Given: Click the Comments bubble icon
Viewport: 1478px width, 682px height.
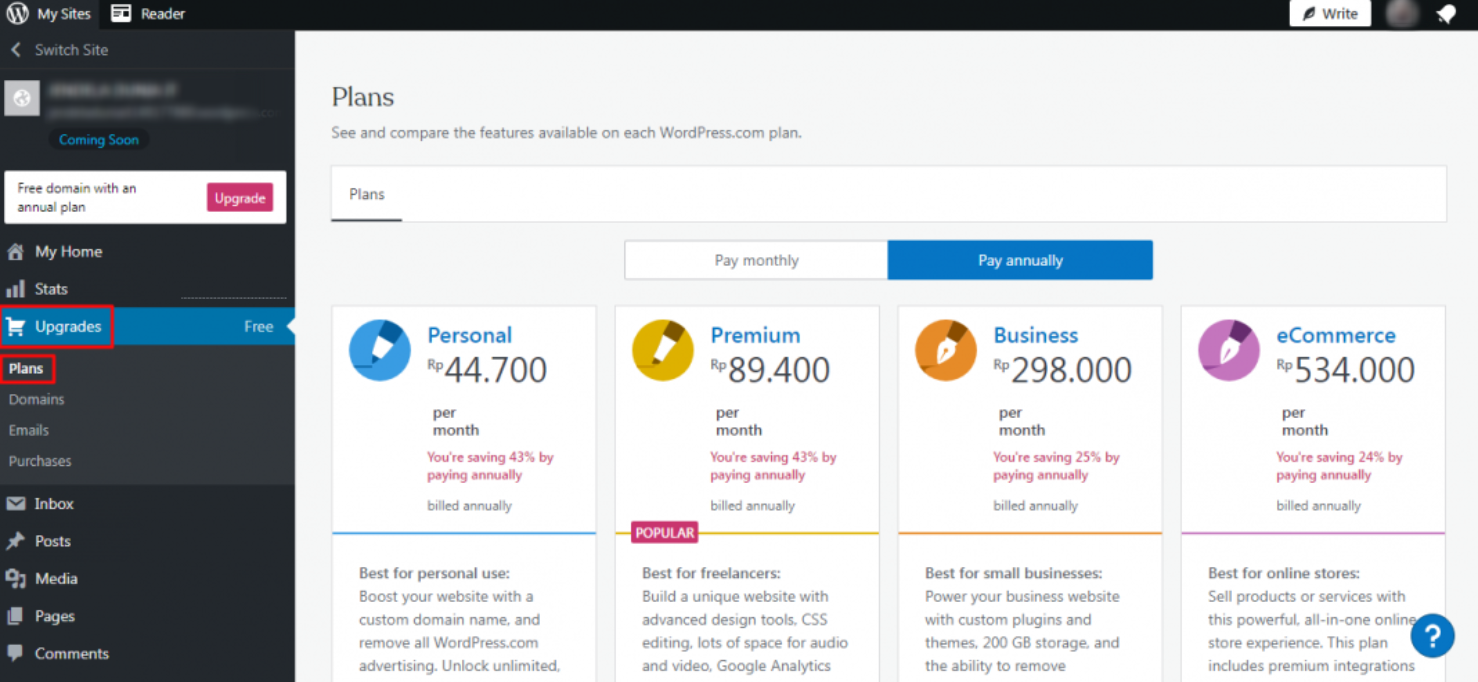Looking at the screenshot, I should tap(15, 653).
